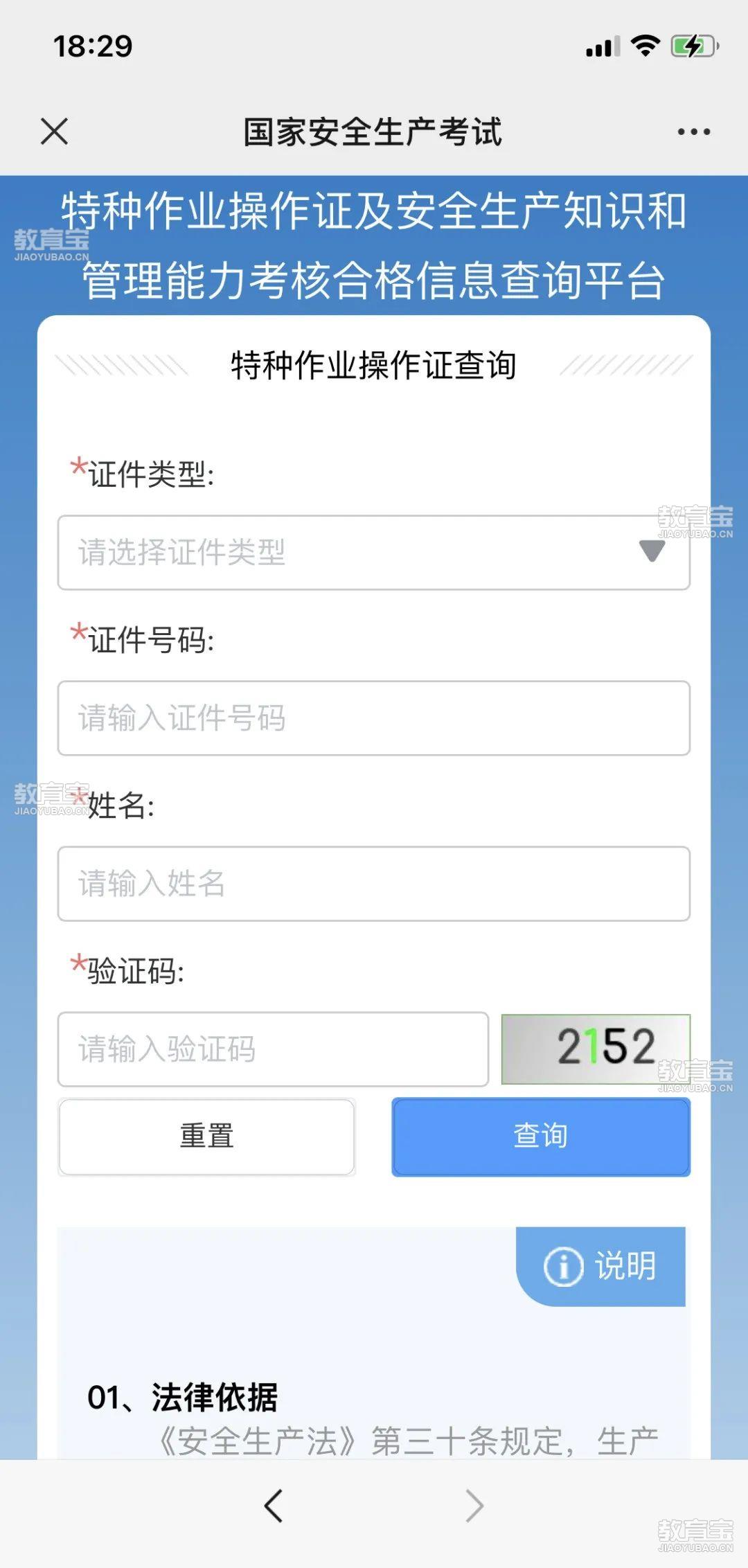This screenshot has height=1568, width=748.
Task: Click into the 姓名 text field
Action: [x=374, y=884]
